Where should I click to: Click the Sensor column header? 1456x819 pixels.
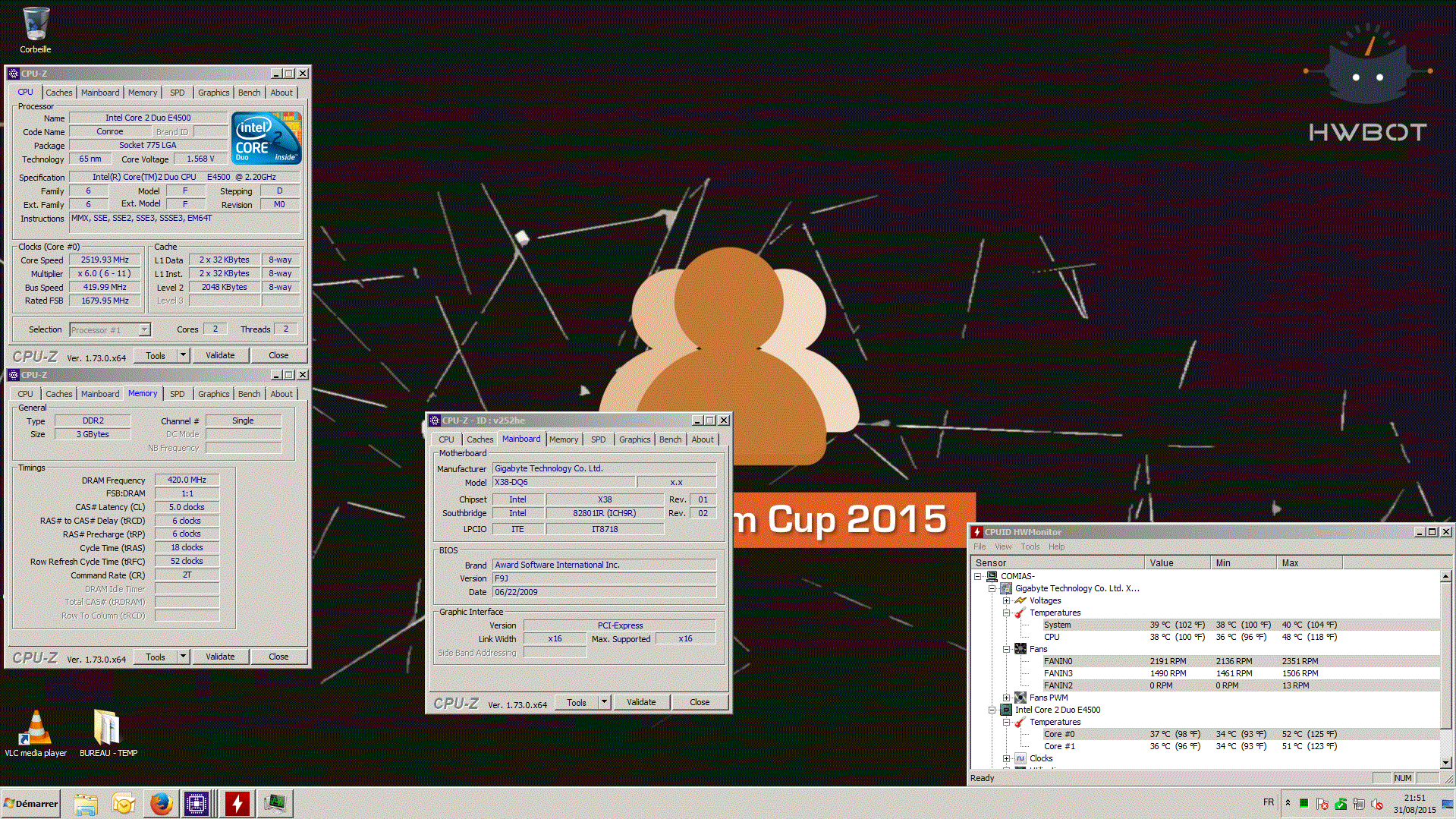click(x=1058, y=562)
